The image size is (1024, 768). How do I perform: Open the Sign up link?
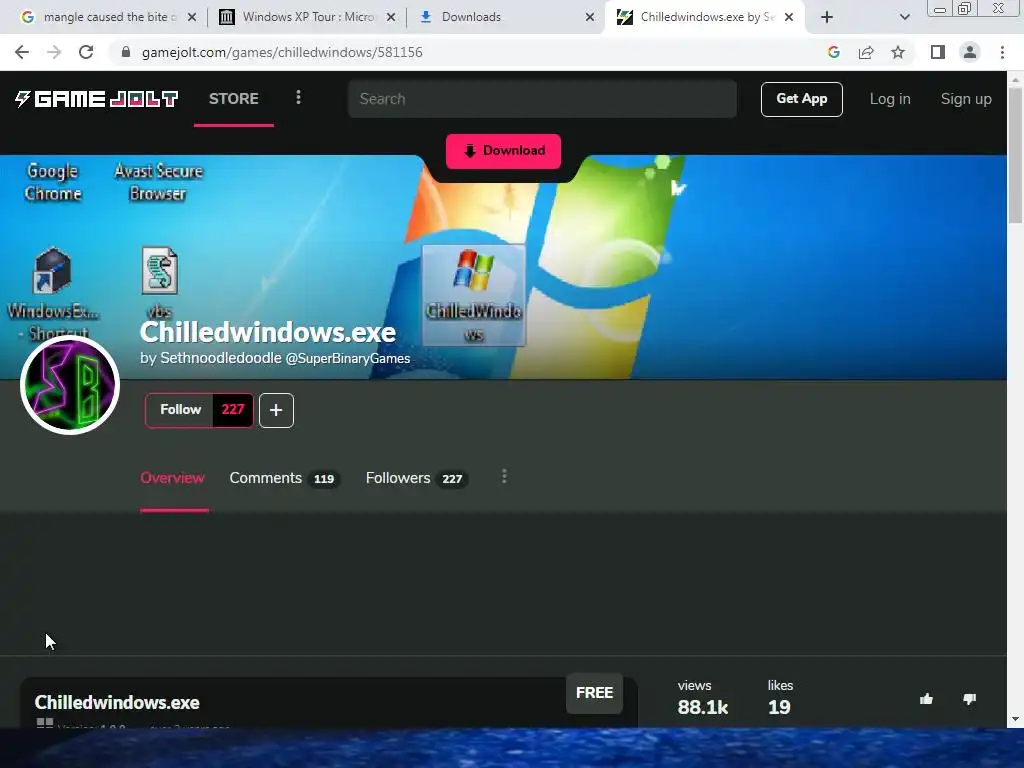tap(966, 99)
